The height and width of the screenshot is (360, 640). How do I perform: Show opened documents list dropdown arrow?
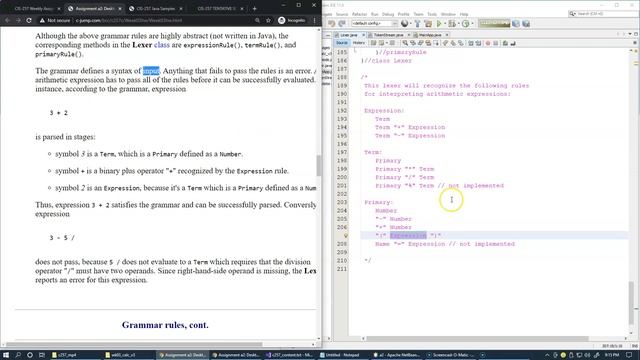click(x=630, y=34)
